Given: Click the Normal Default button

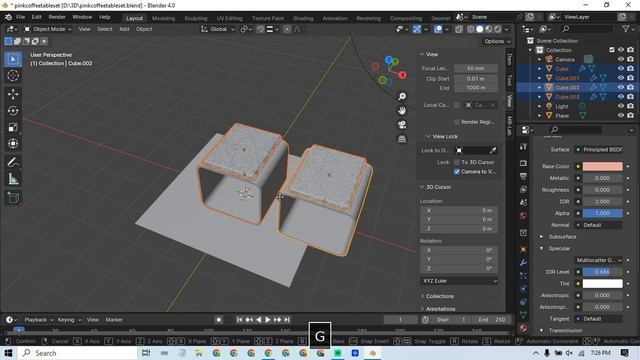Looking at the screenshot, I should click(x=599, y=225).
